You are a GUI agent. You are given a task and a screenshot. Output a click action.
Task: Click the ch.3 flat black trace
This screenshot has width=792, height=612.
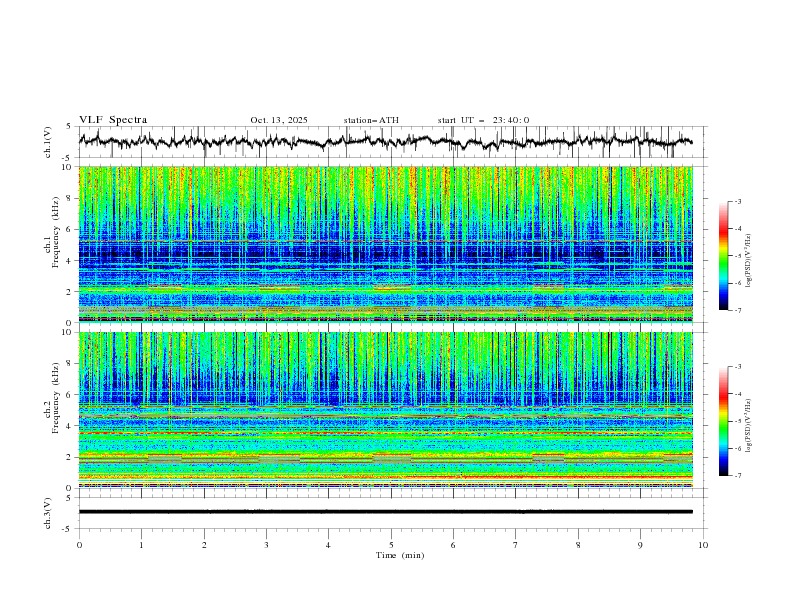[x=385, y=512]
